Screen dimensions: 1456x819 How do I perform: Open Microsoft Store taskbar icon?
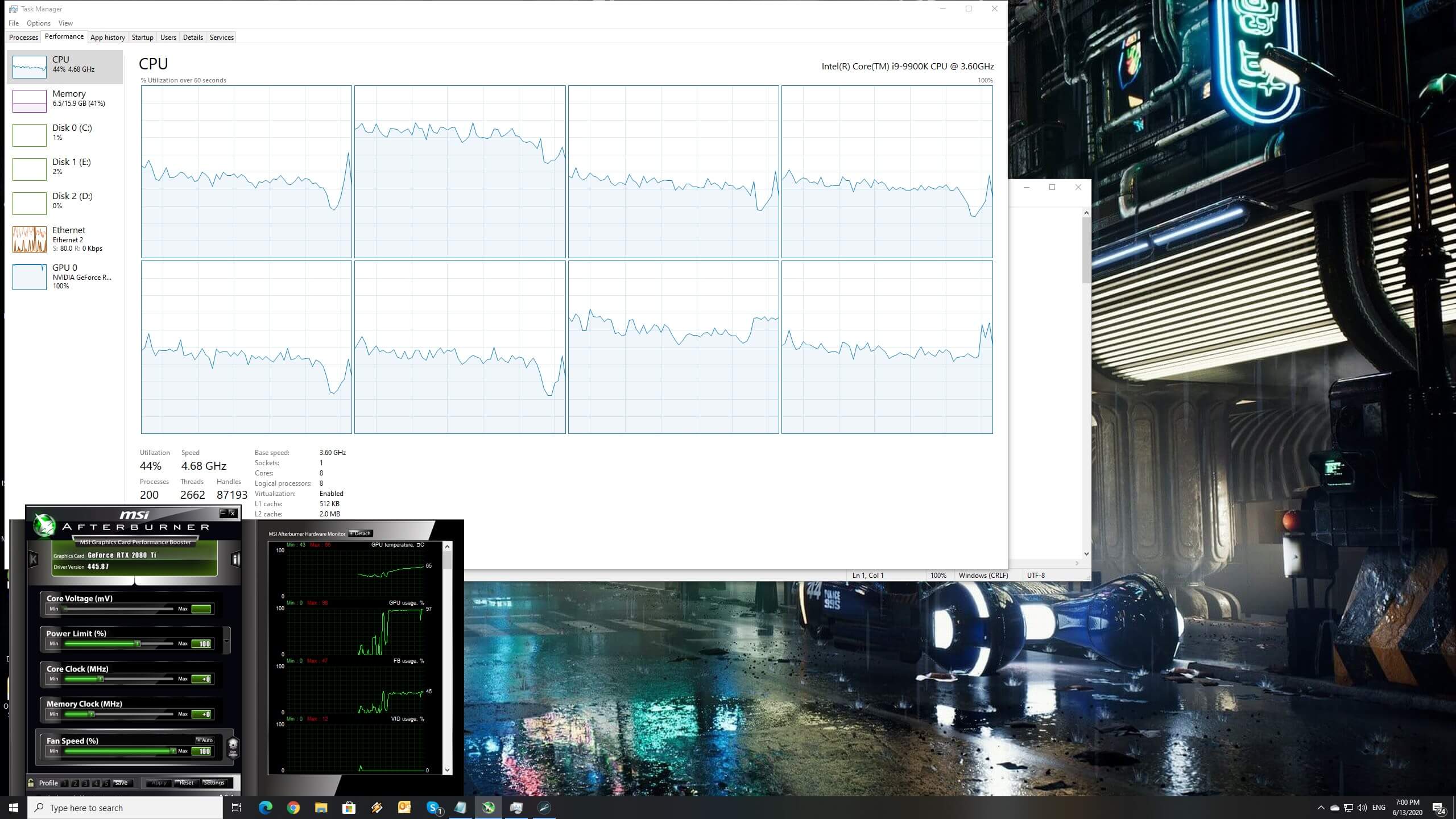349,808
